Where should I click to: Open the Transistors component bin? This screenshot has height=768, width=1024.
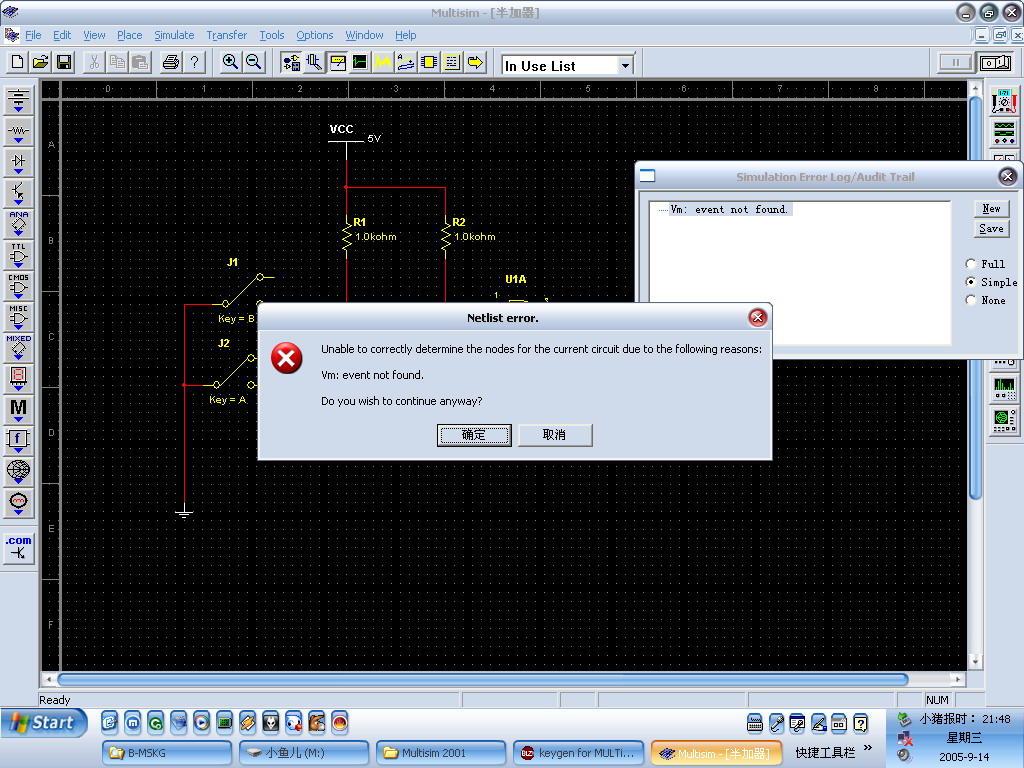pos(18,193)
